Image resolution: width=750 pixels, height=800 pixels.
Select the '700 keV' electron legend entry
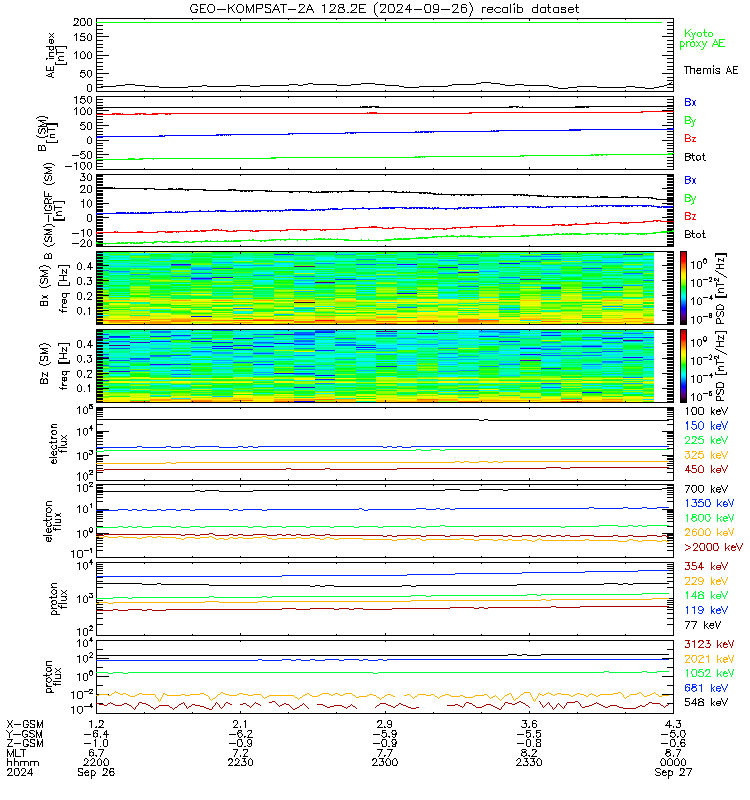[706, 489]
